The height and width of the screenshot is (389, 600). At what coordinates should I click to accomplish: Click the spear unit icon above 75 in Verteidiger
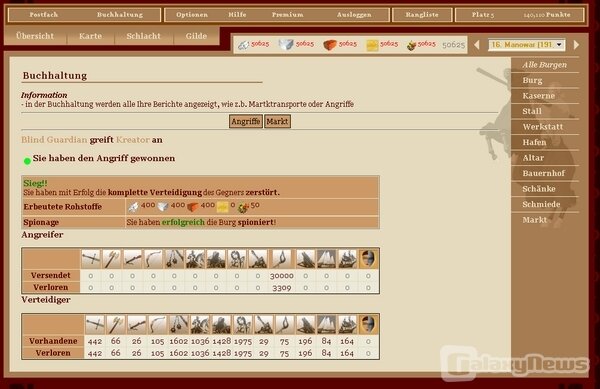[x=284, y=325]
